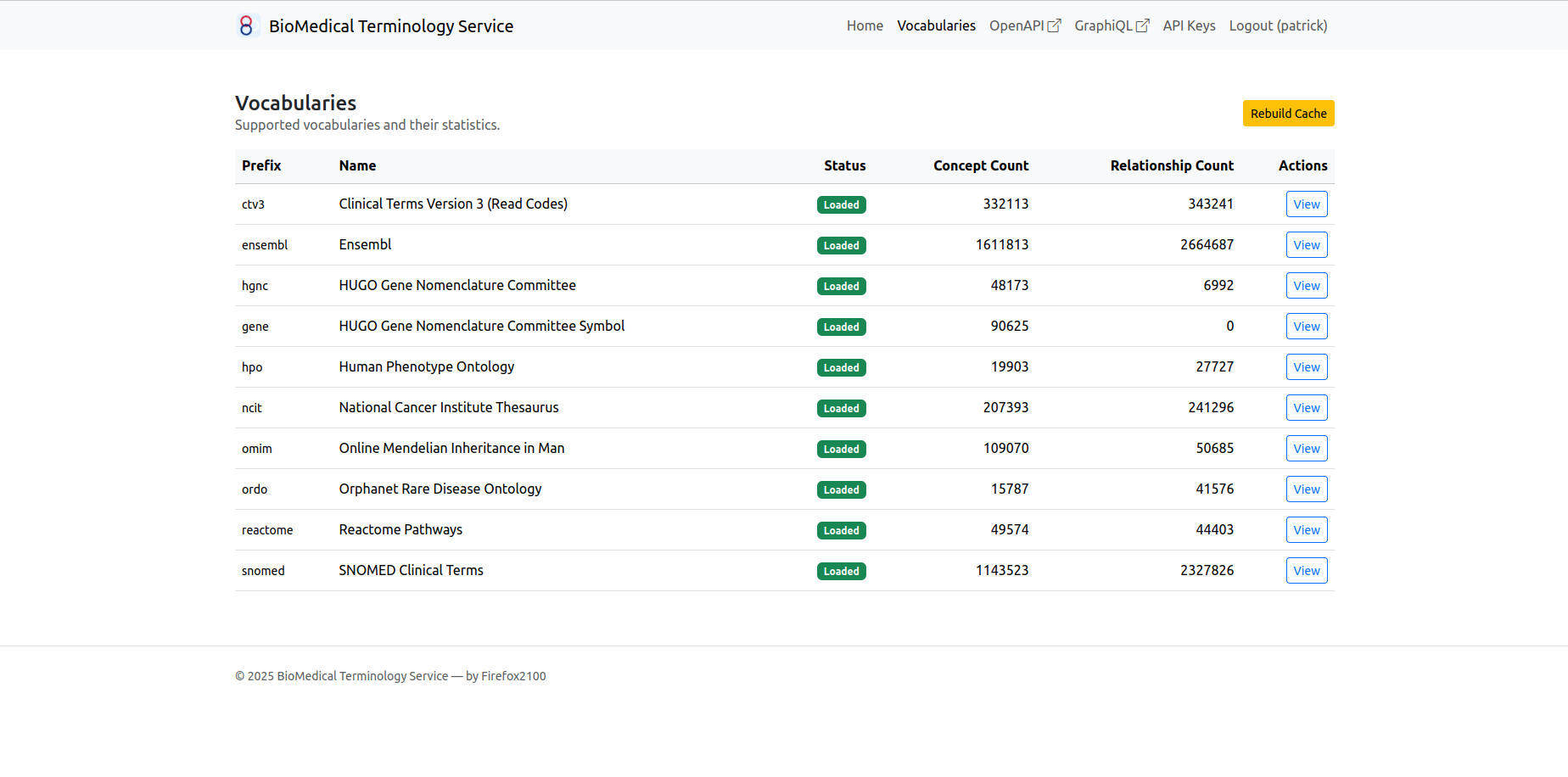1568x777 pixels.
Task: Click the OpenAPI external link icon
Action: 1054,26
